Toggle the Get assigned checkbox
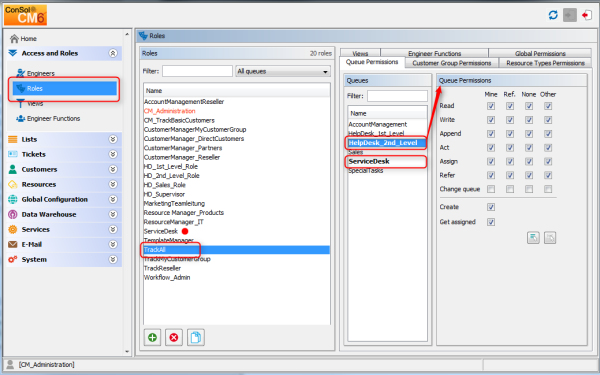600x375 pixels. pos(491,222)
